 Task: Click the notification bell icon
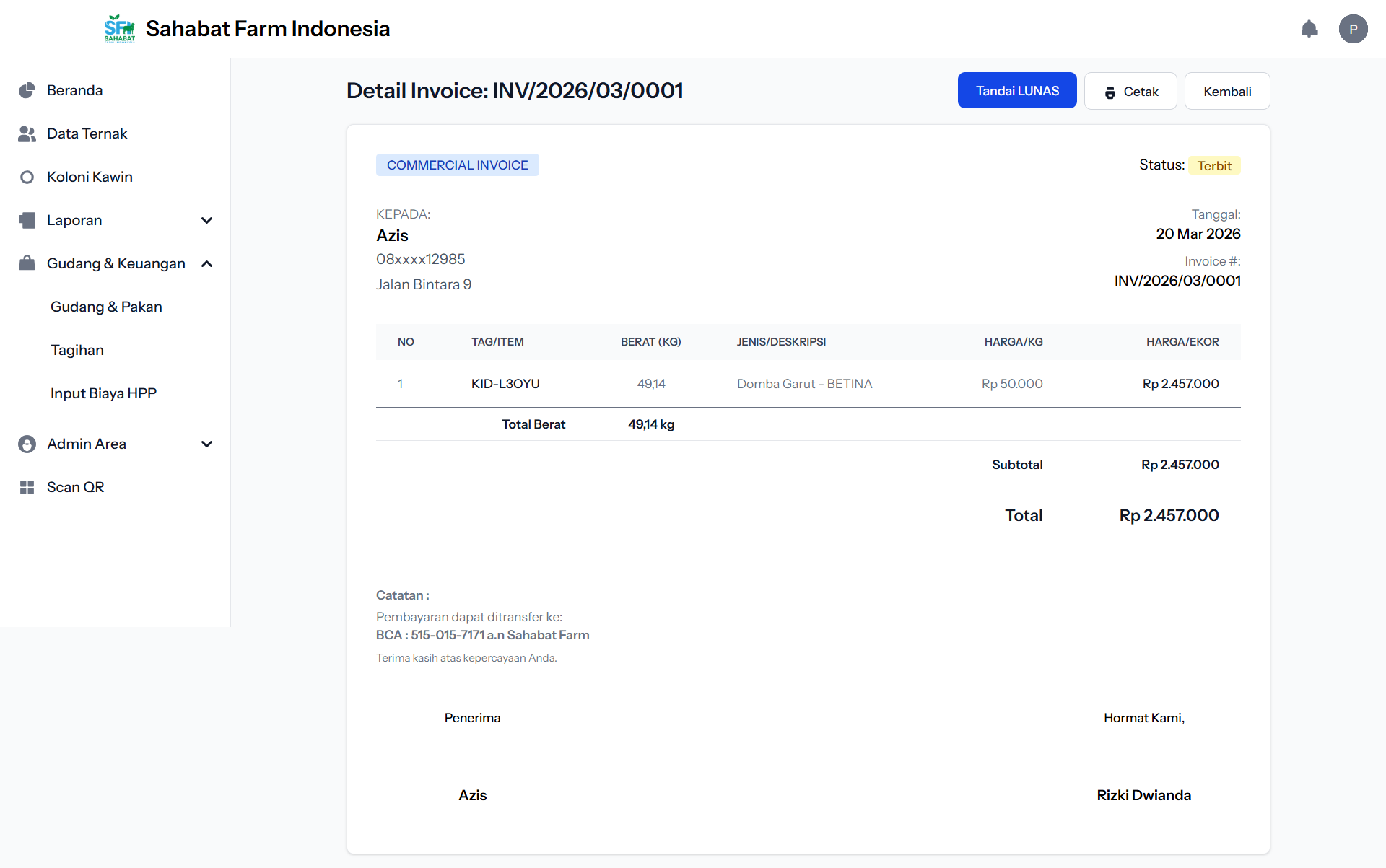point(1309,29)
